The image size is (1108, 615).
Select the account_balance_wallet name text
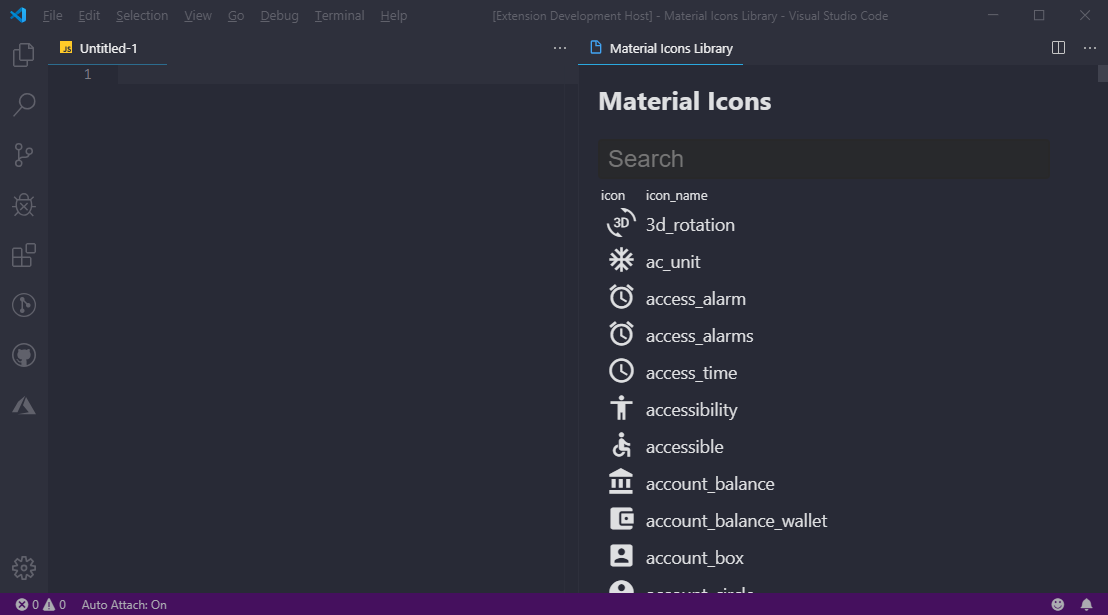click(x=736, y=521)
